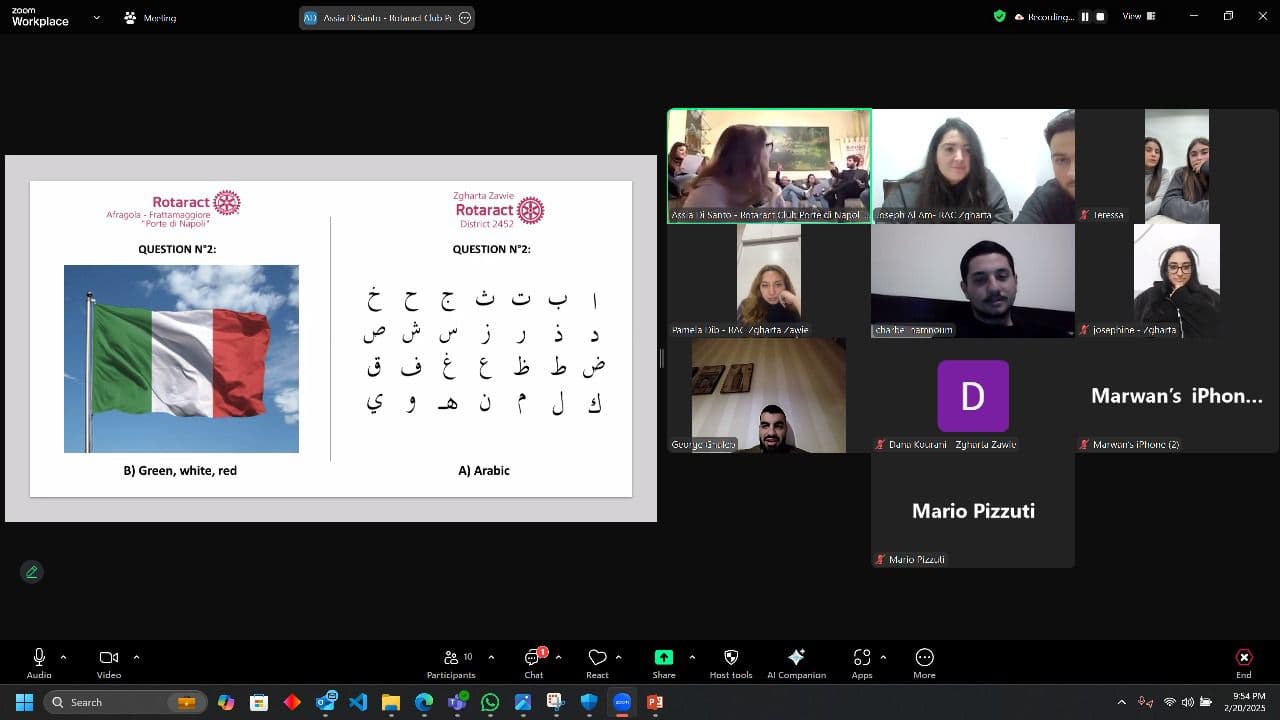Open the Zoom Workplace dropdown chevron
The width and height of the screenshot is (1280, 720).
coord(97,17)
